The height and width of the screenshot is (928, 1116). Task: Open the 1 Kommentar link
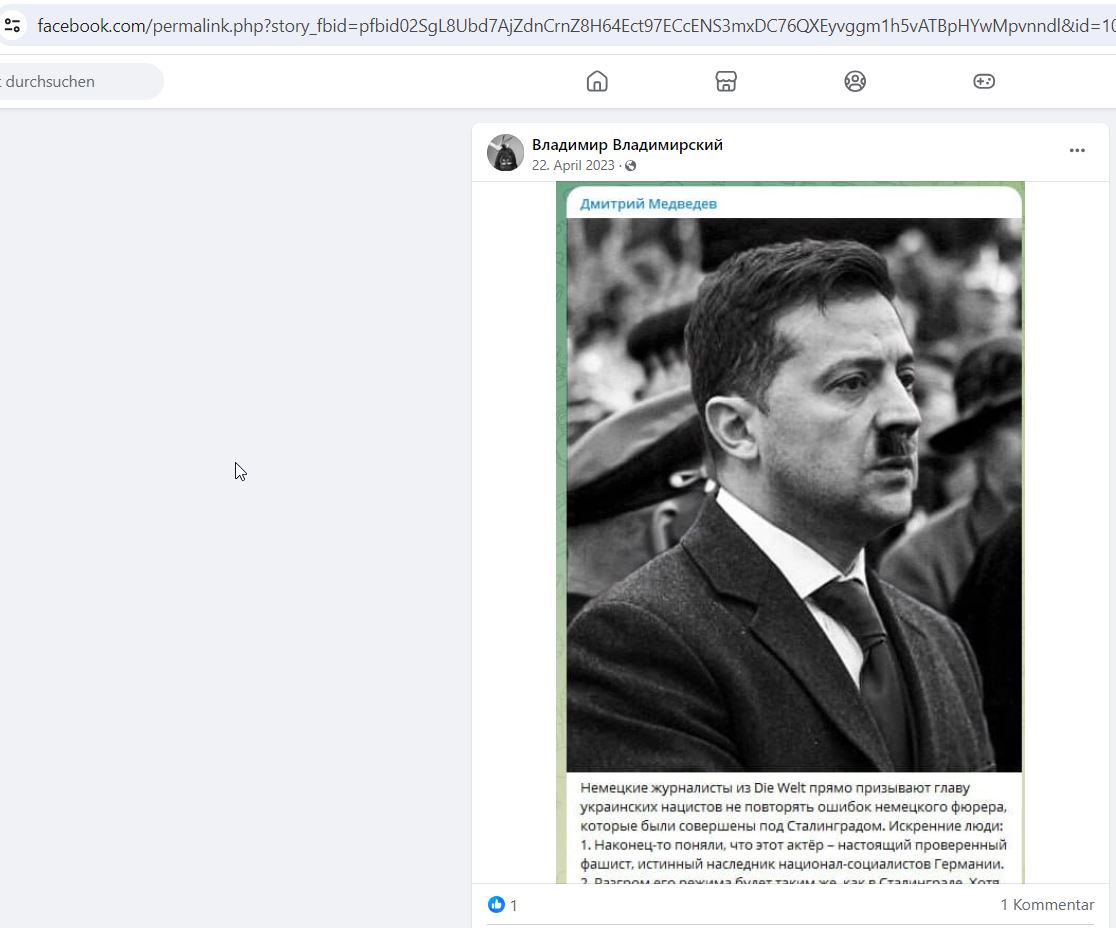click(x=1047, y=905)
